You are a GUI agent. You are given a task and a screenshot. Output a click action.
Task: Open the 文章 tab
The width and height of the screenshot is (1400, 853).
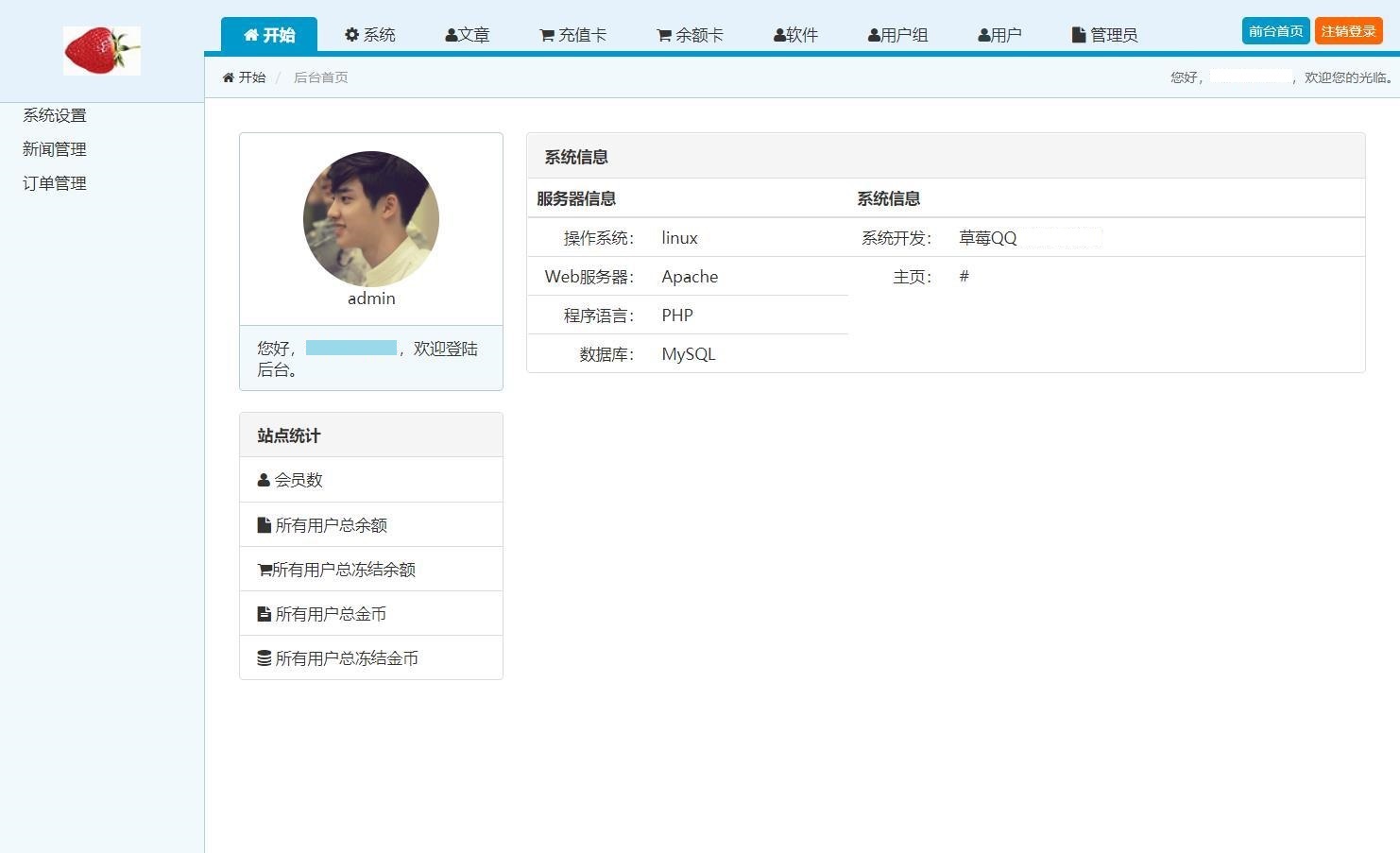[x=468, y=35]
